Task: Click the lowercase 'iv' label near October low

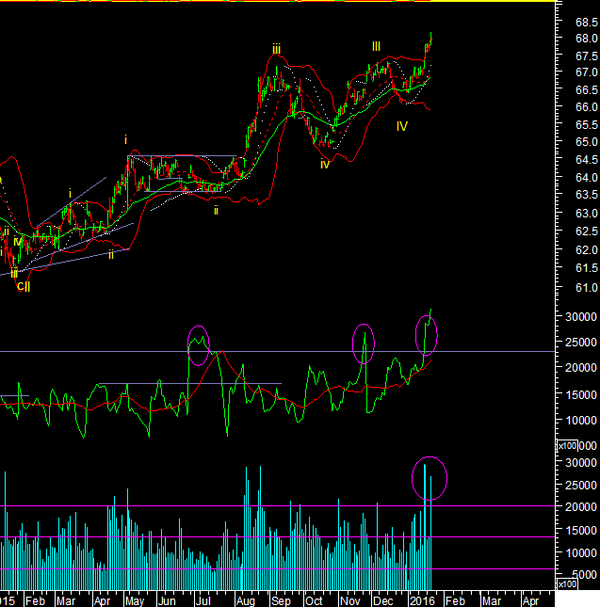Action: pos(325,163)
